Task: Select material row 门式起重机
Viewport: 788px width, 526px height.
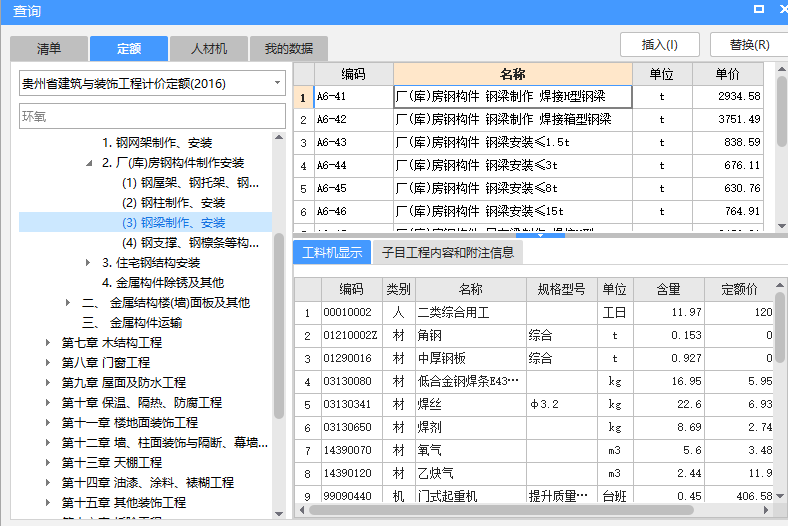Action: (534, 495)
